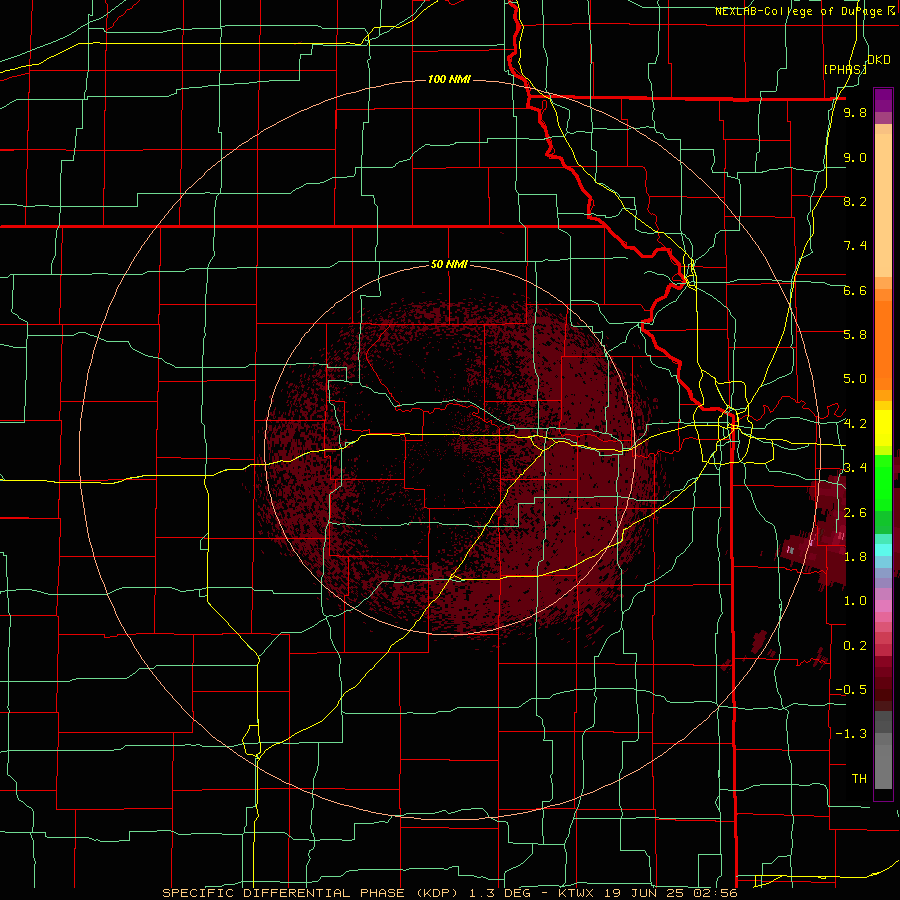Viewport: 900px width, 900px height.
Task: Click the TH label on the color scale
Action: point(859,778)
